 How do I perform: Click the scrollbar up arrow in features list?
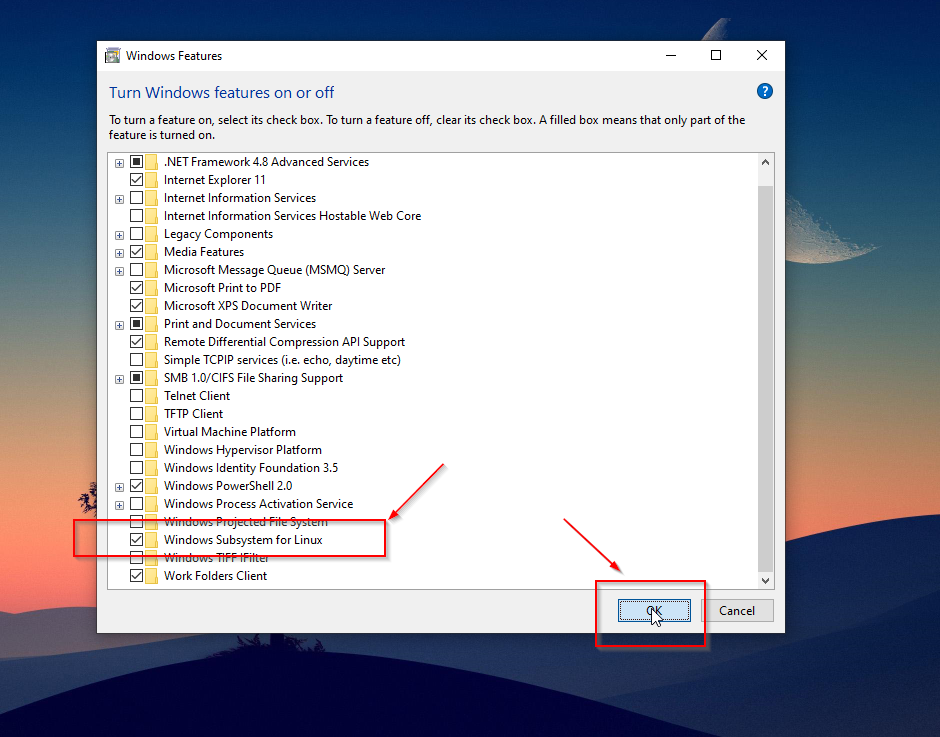tap(765, 162)
